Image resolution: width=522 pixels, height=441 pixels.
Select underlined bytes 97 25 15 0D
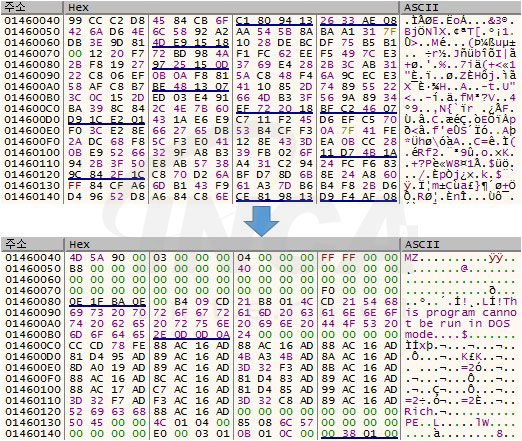coord(190,65)
